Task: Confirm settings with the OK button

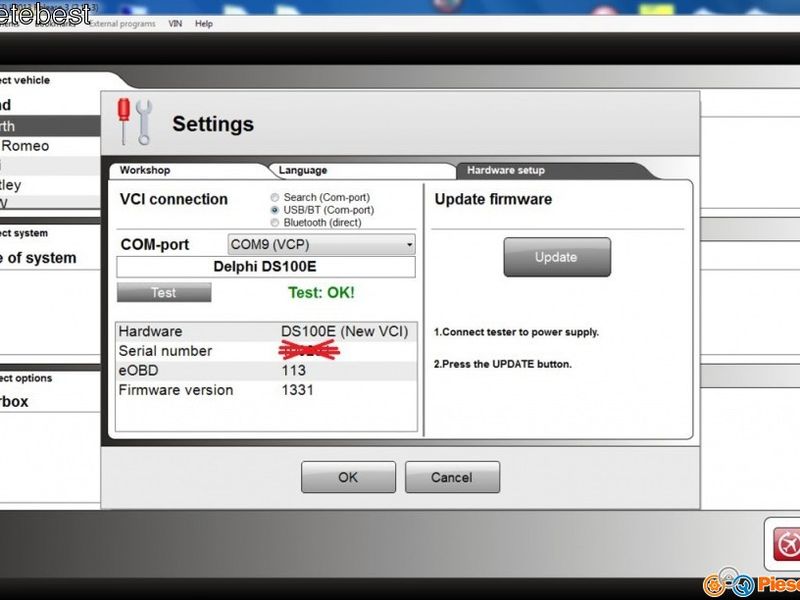Action: click(x=348, y=477)
